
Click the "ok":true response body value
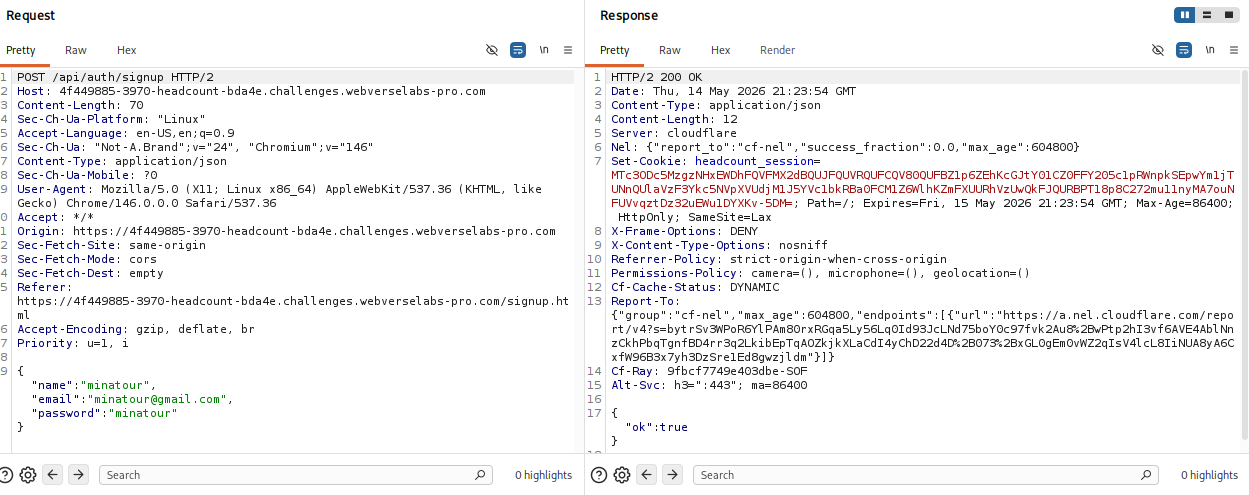(x=656, y=427)
